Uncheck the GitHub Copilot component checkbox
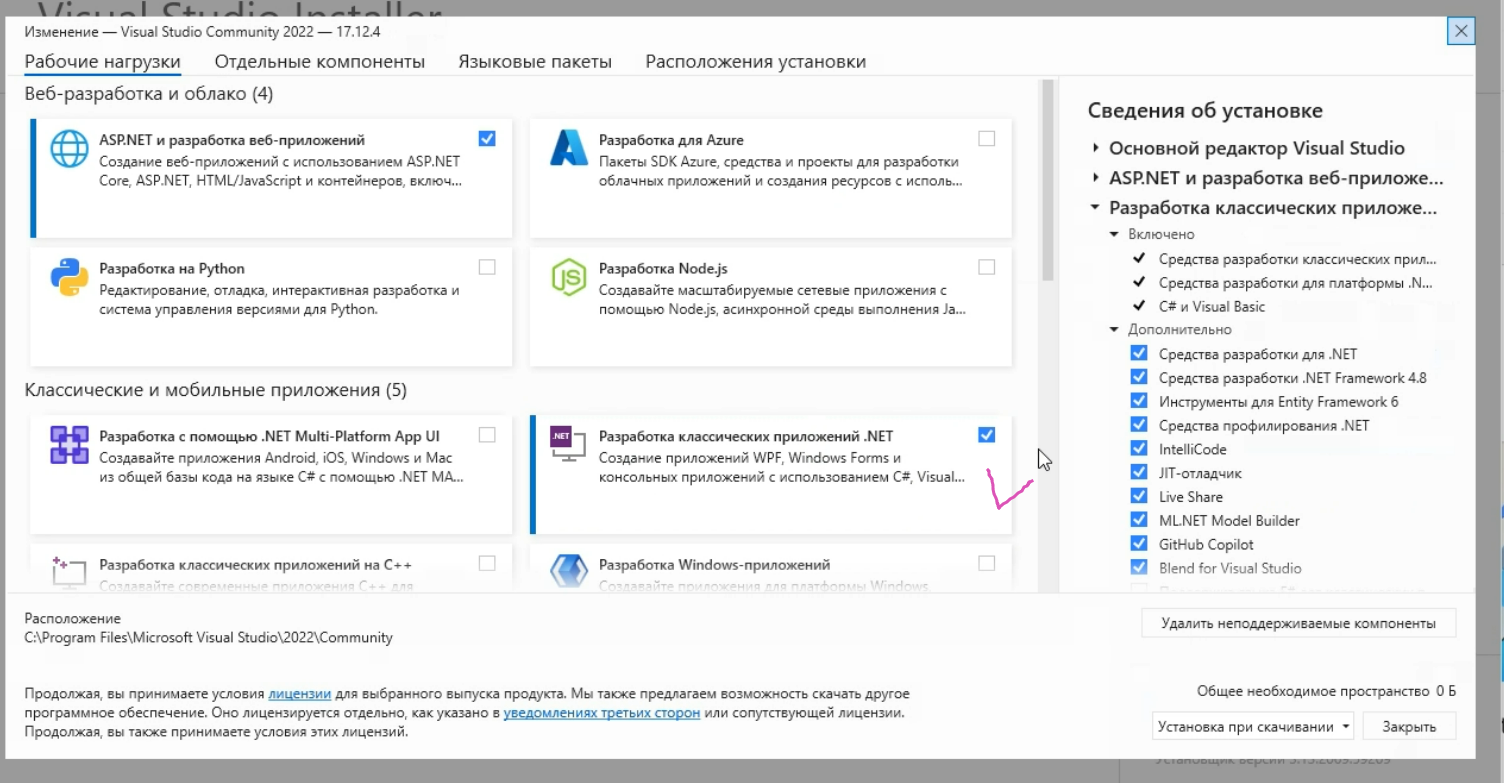1504x783 pixels. click(x=1139, y=543)
